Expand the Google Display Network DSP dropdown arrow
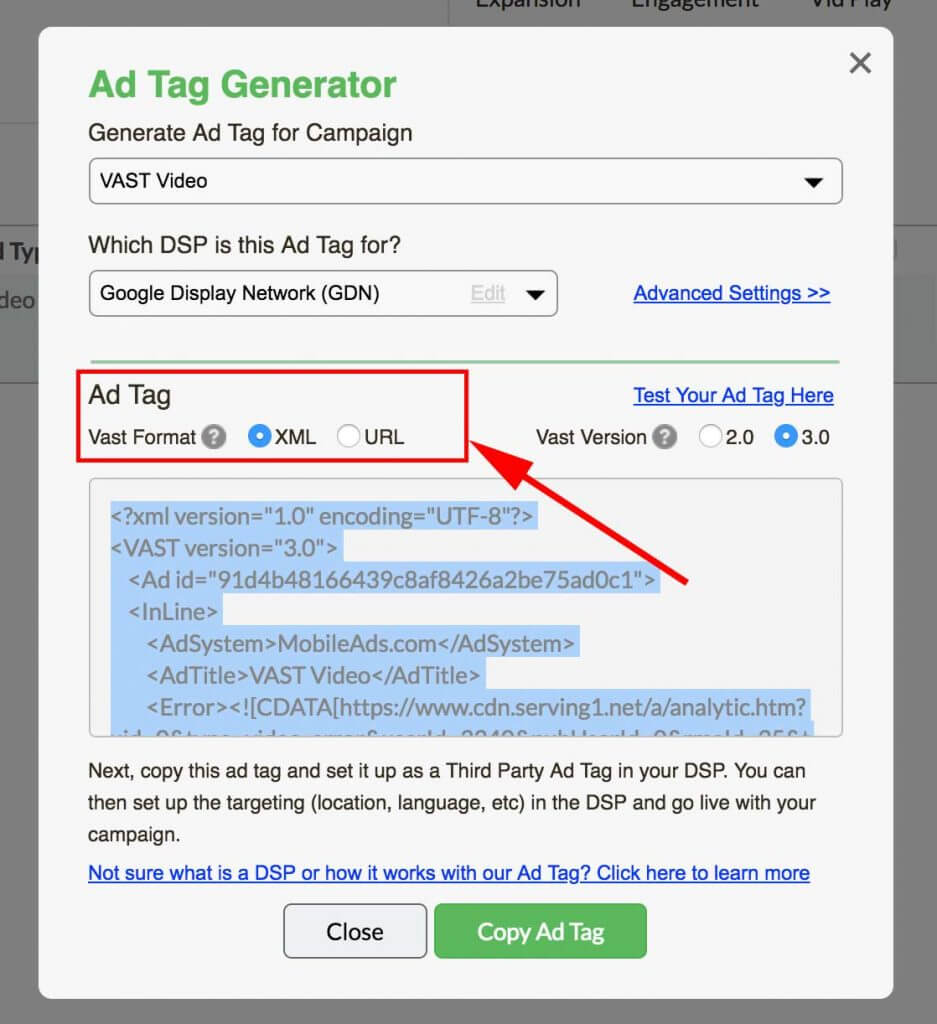Viewport: 937px width, 1024px height. (x=535, y=294)
